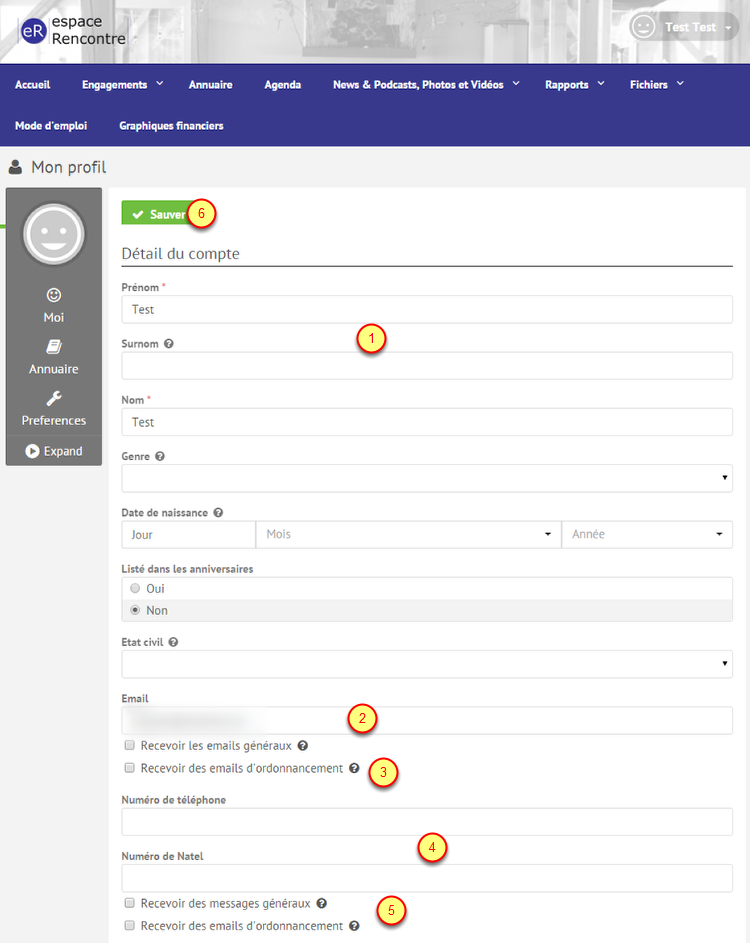Image resolution: width=750 pixels, height=943 pixels.
Task: Click help icon beside Date de naissance
Action: pyautogui.click(x=218, y=513)
